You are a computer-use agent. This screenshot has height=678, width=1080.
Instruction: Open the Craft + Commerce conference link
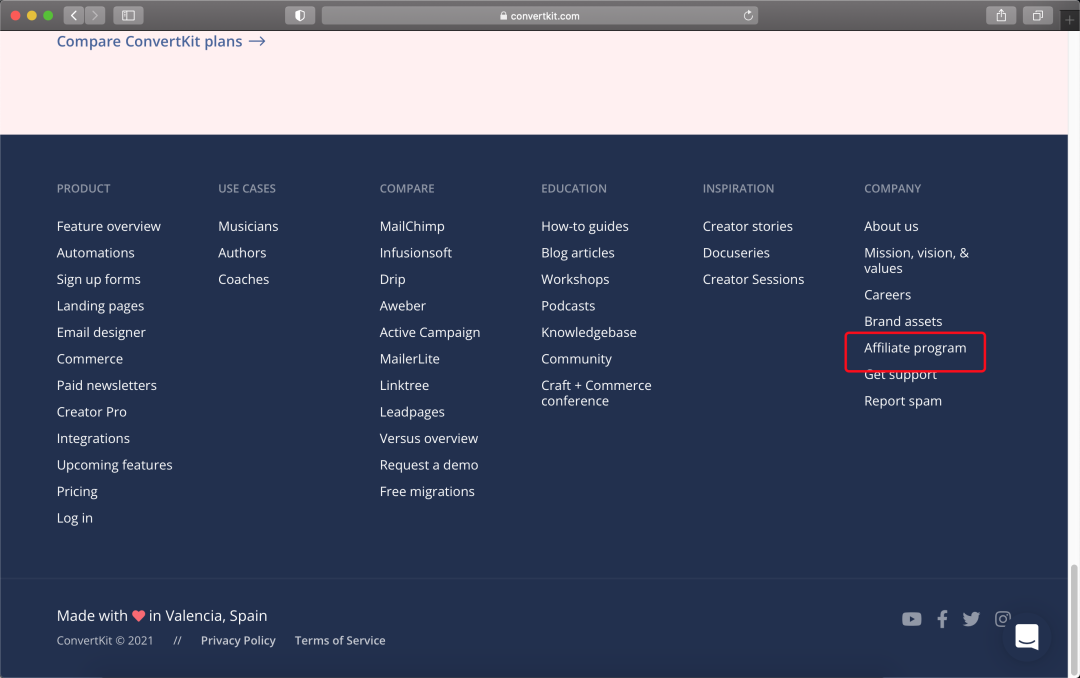[596, 393]
